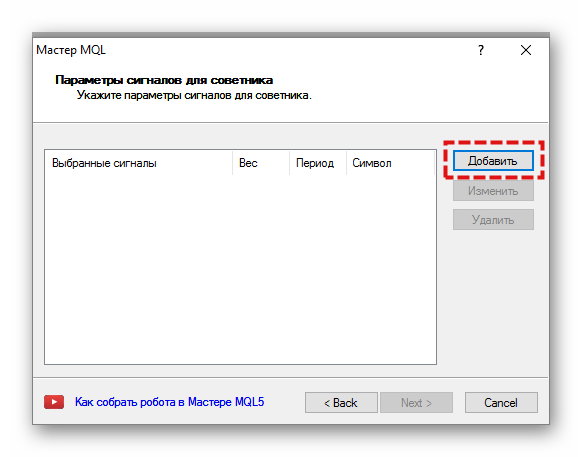Cancel the MQL wizard
This screenshot has height=457, width=582.
(501, 402)
